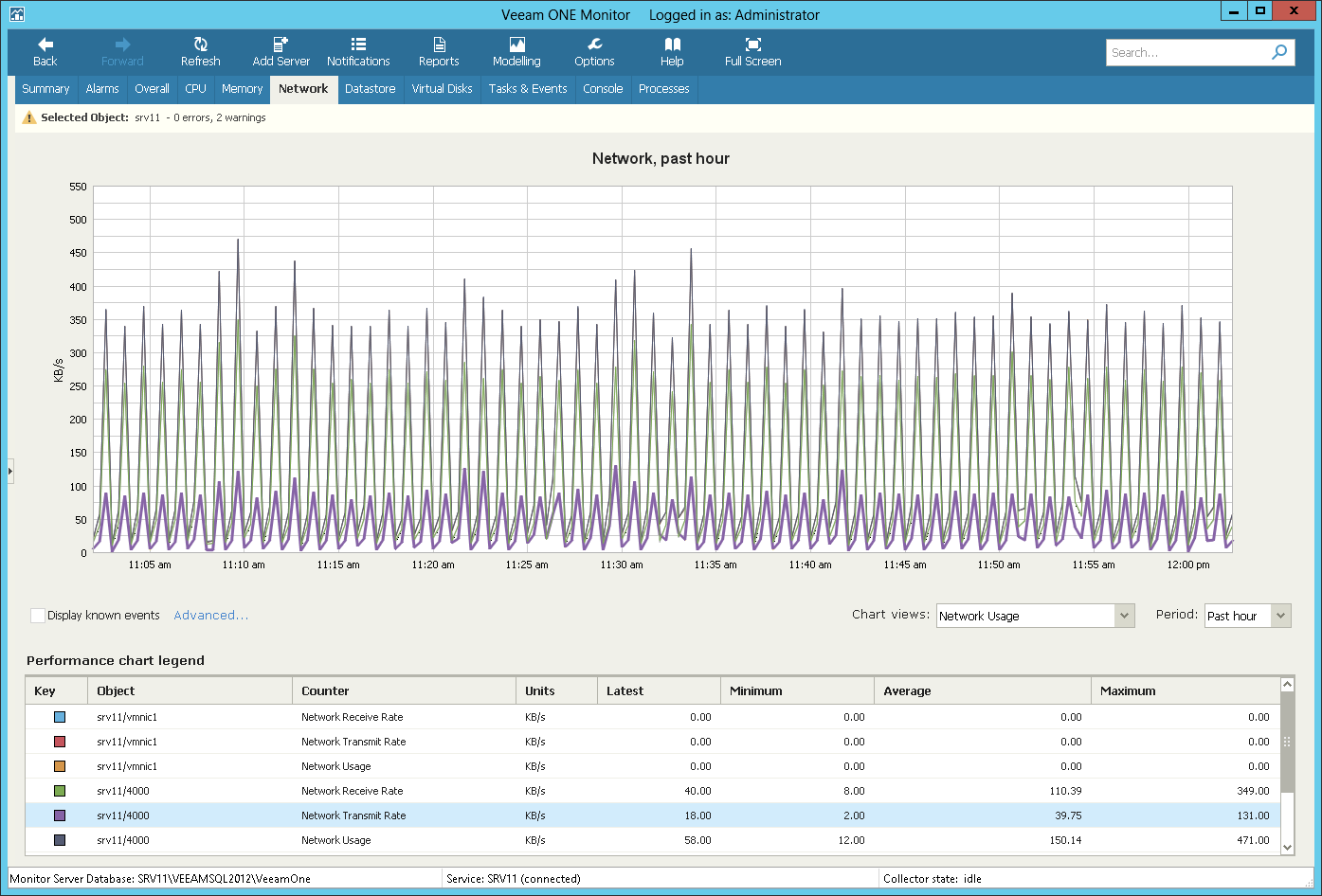Open the Virtual Disks tab
Screen dimensions: 1322x896
(442, 89)
